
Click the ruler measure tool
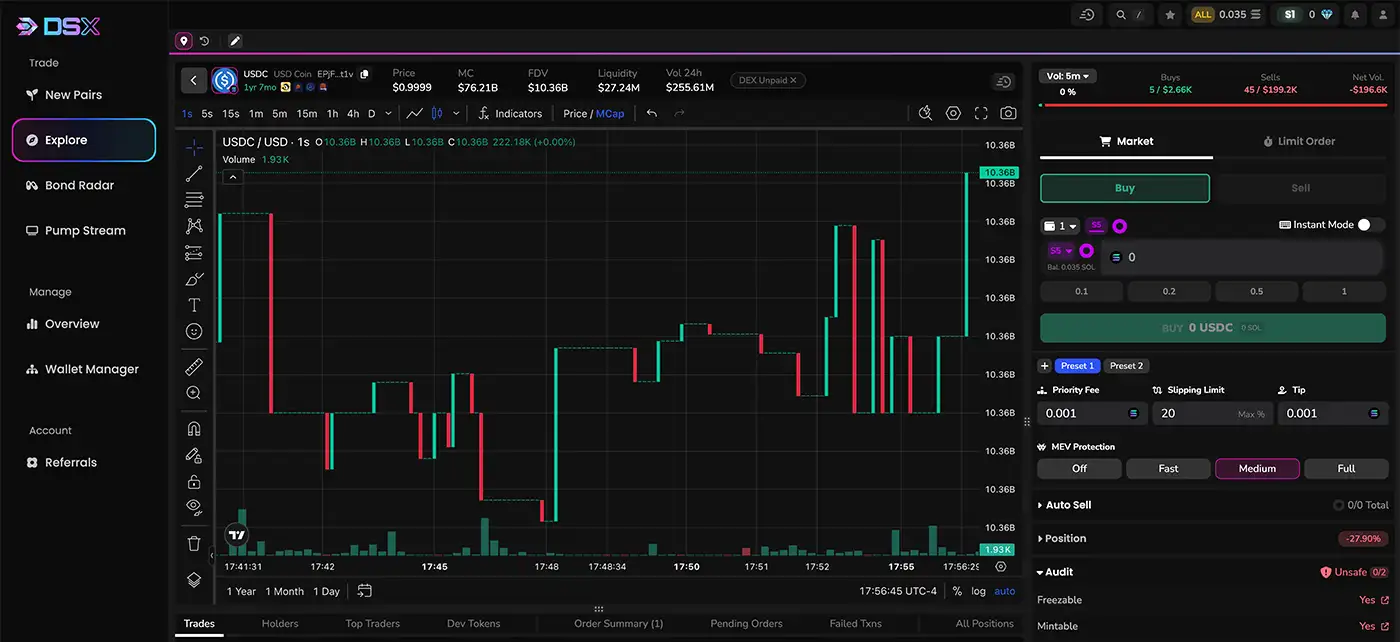[x=194, y=367]
